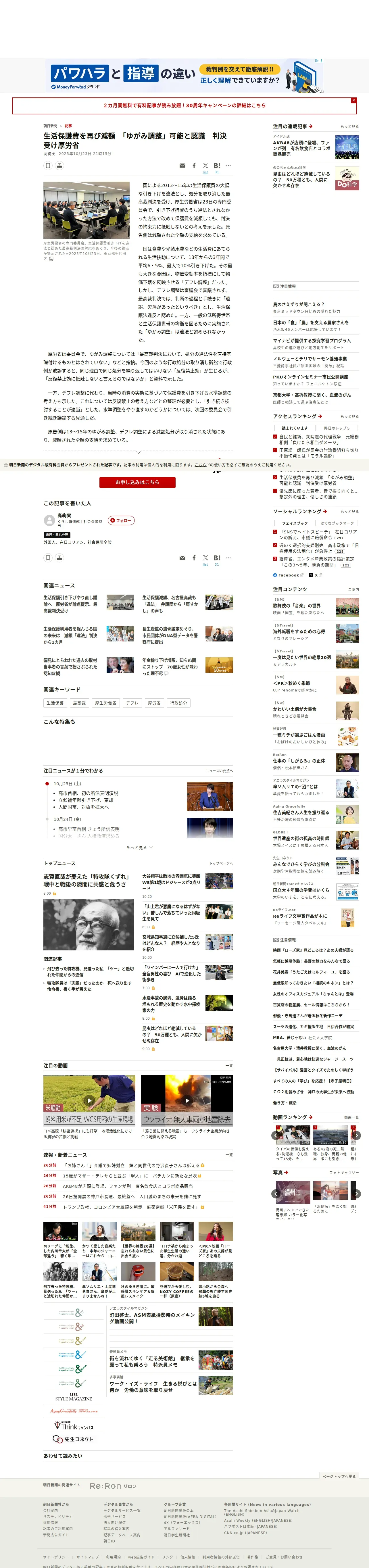Select the はてなブックマーク social ranking tab
Screen dimensions: 369x1568
pyautogui.click(x=337, y=523)
